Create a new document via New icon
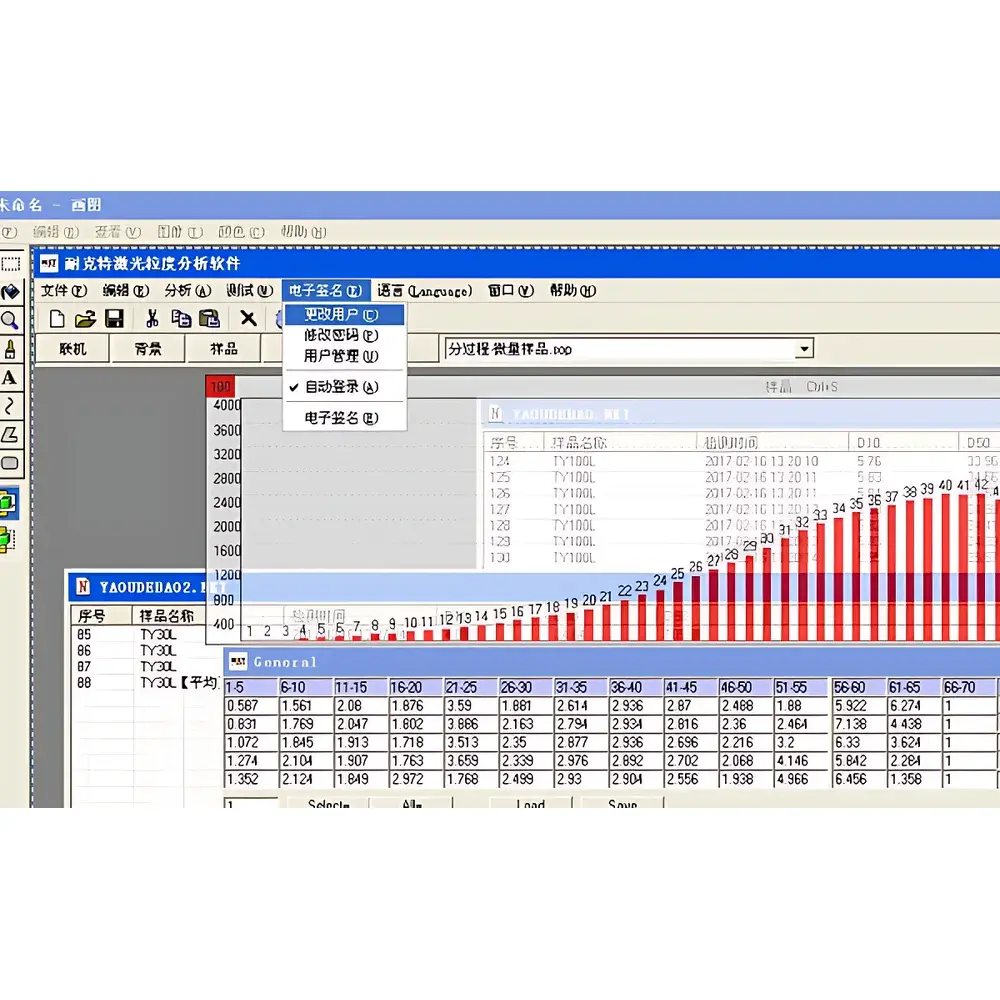 57,317
